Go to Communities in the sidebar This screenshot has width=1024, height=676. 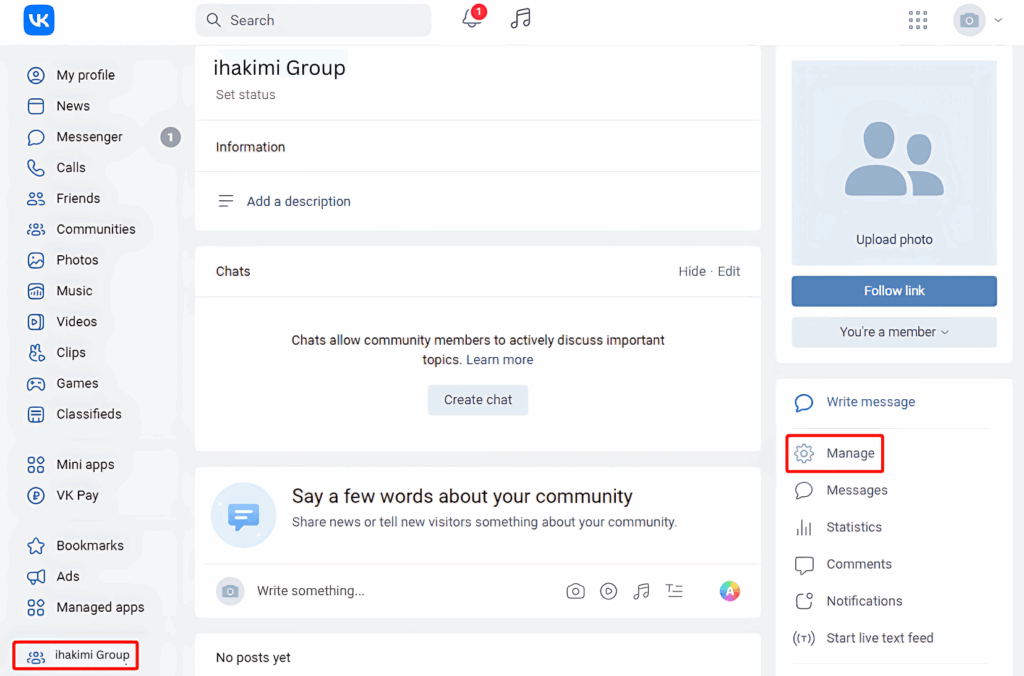(95, 229)
